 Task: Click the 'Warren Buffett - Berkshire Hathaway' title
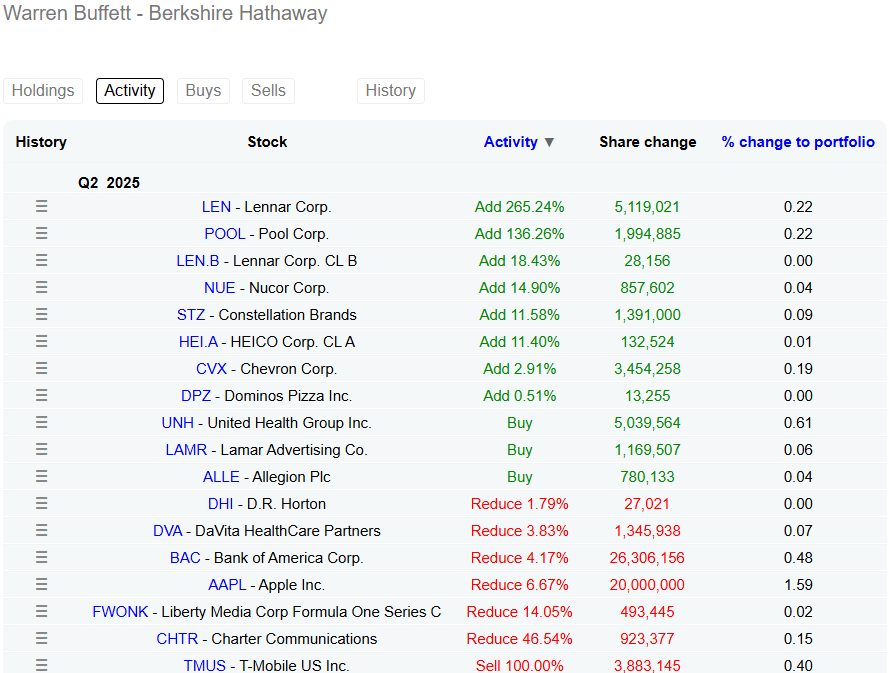point(166,13)
